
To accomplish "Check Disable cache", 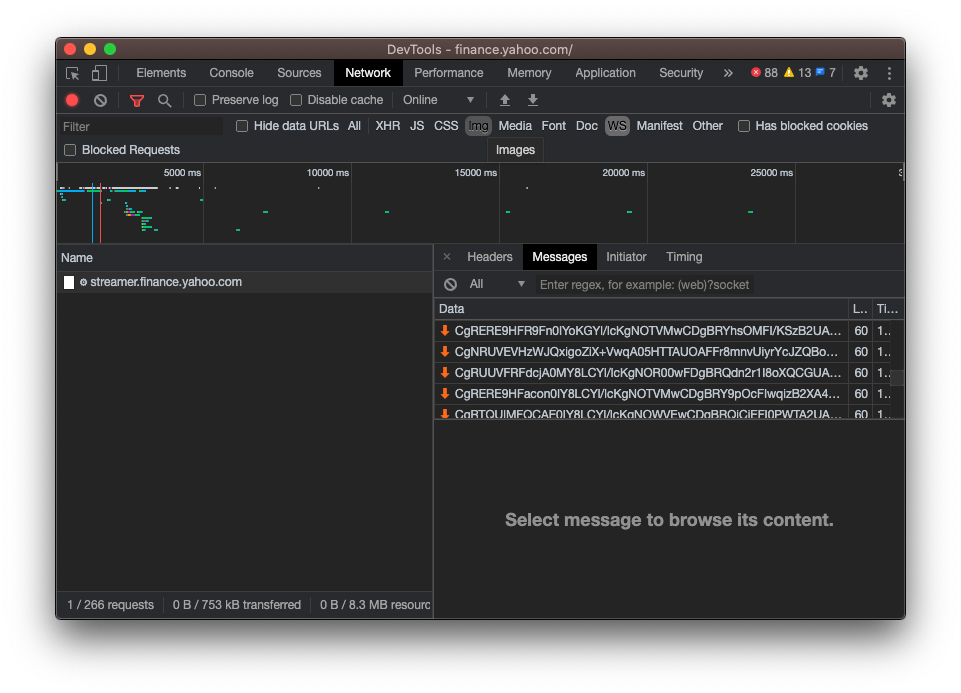I will tap(296, 100).
